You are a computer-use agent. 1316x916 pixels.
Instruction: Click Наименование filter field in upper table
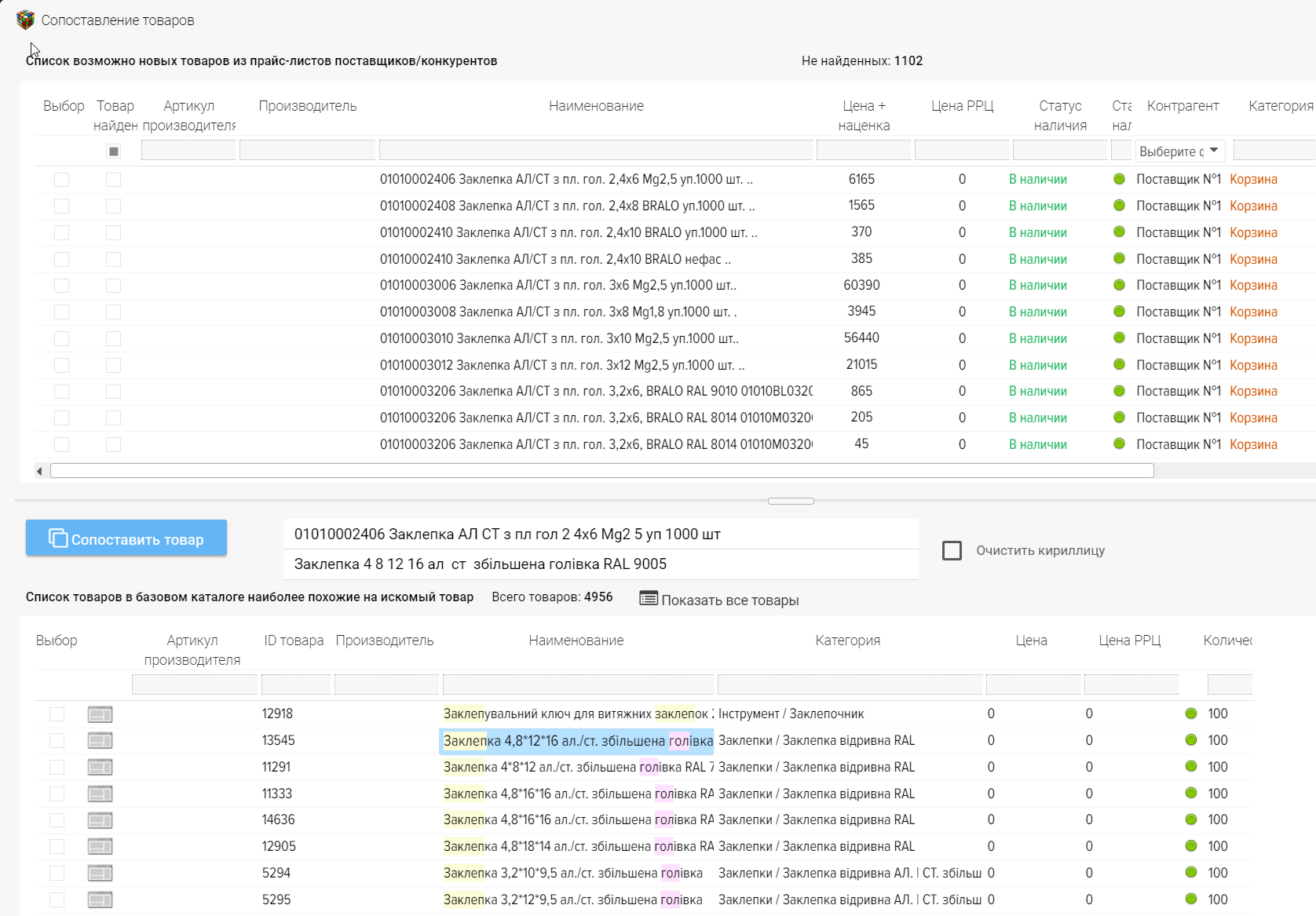[596, 150]
